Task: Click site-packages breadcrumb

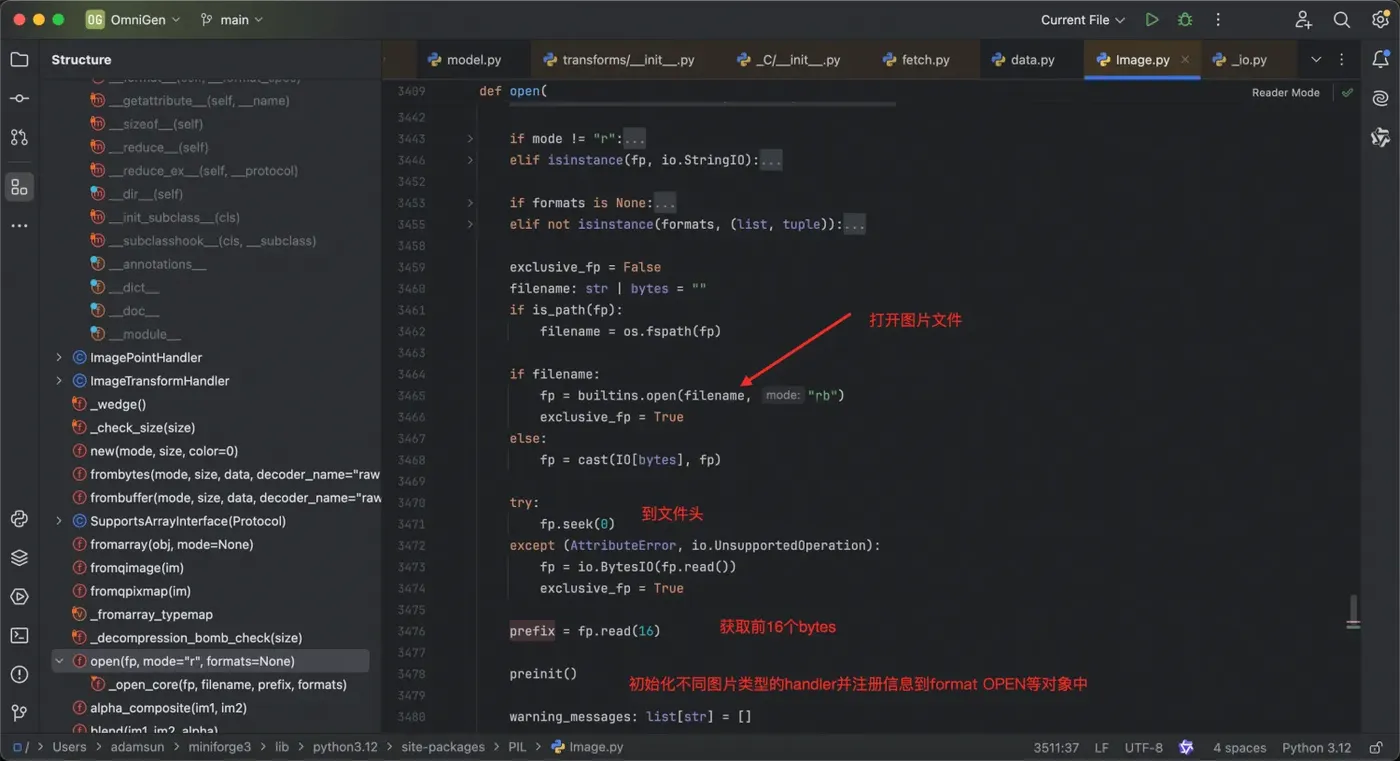Action: pos(443,747)
